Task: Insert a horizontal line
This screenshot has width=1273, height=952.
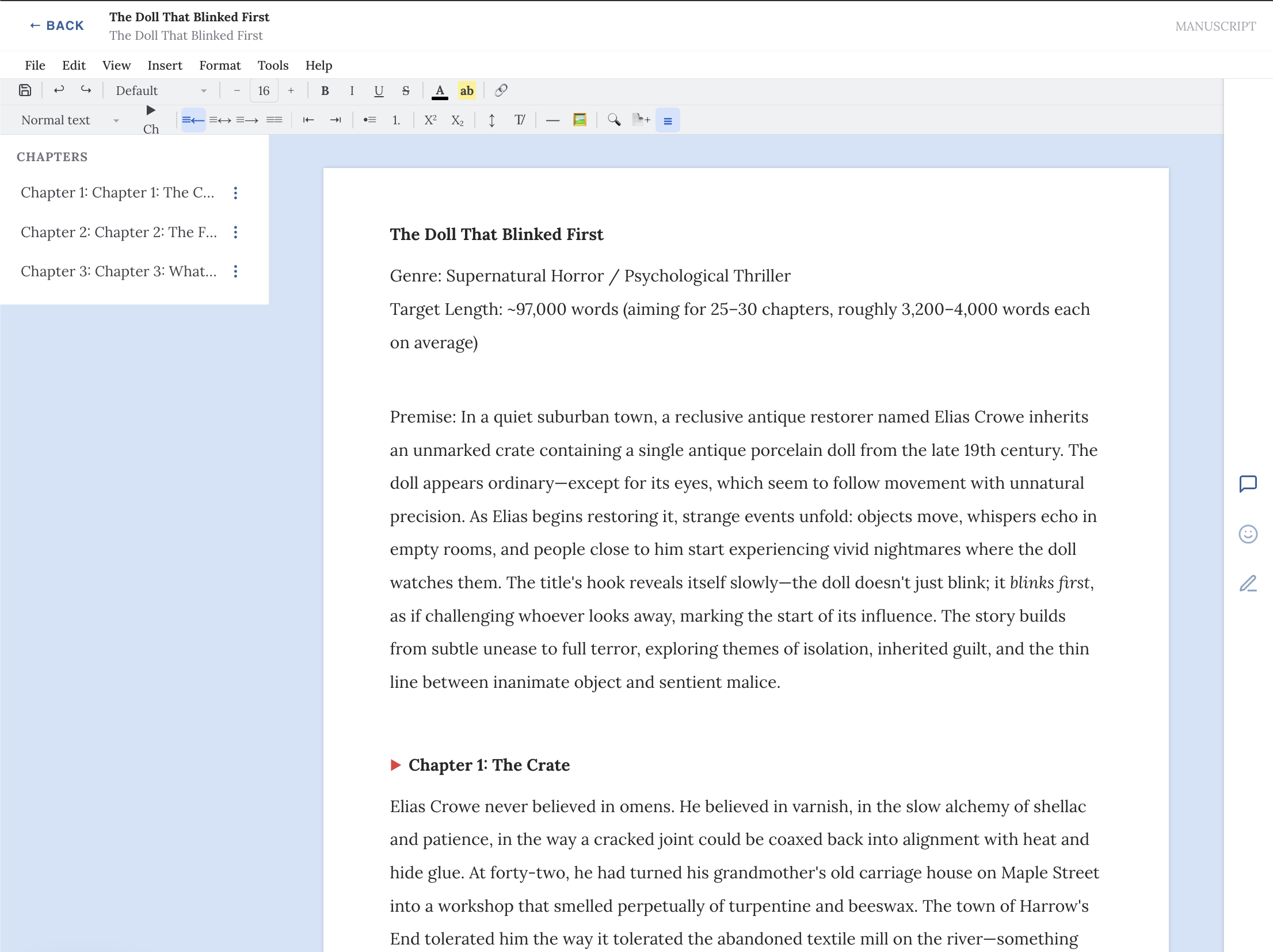Action: pos(552,120)
